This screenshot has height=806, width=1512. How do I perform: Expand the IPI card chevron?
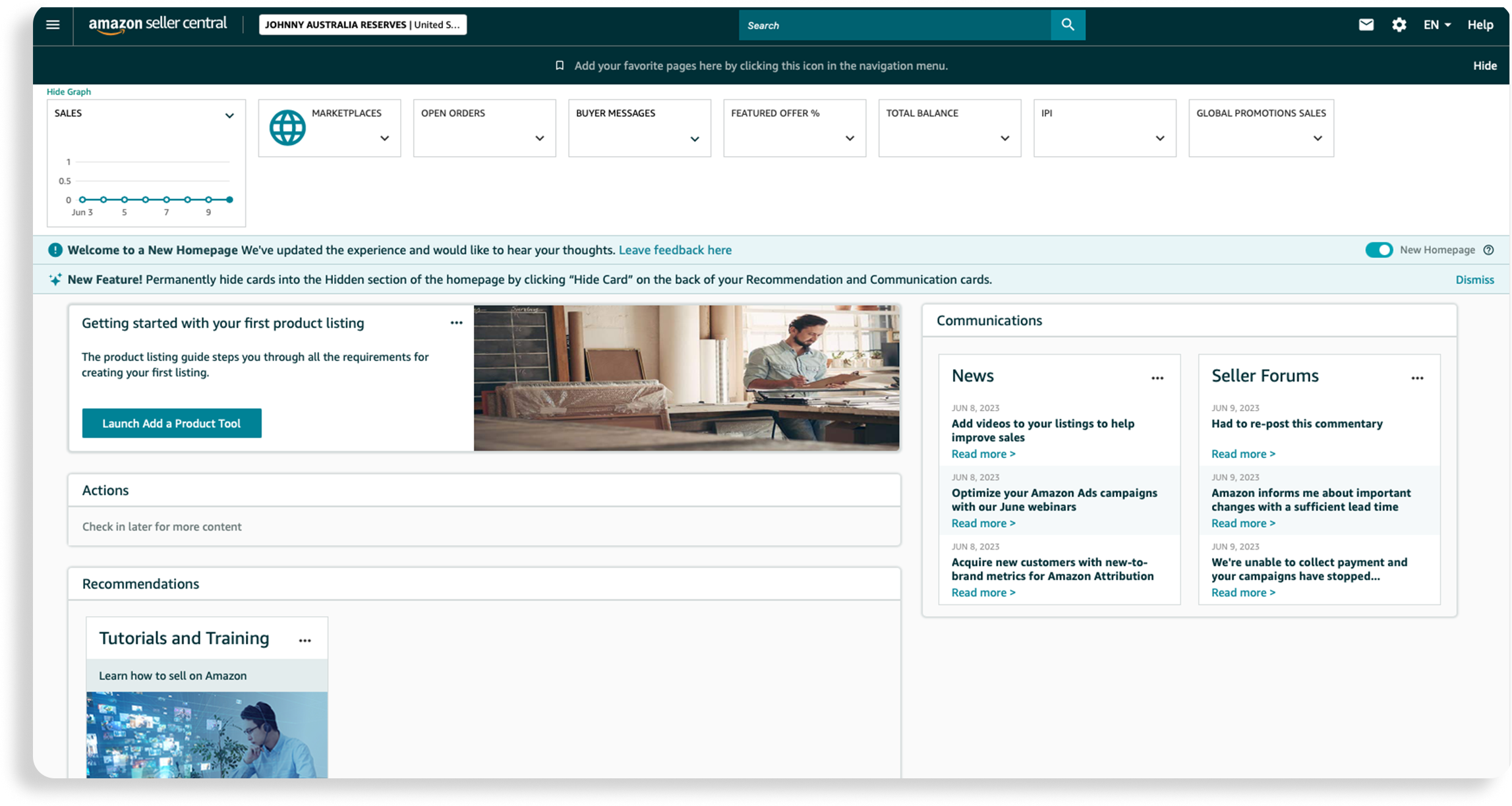1160,138
